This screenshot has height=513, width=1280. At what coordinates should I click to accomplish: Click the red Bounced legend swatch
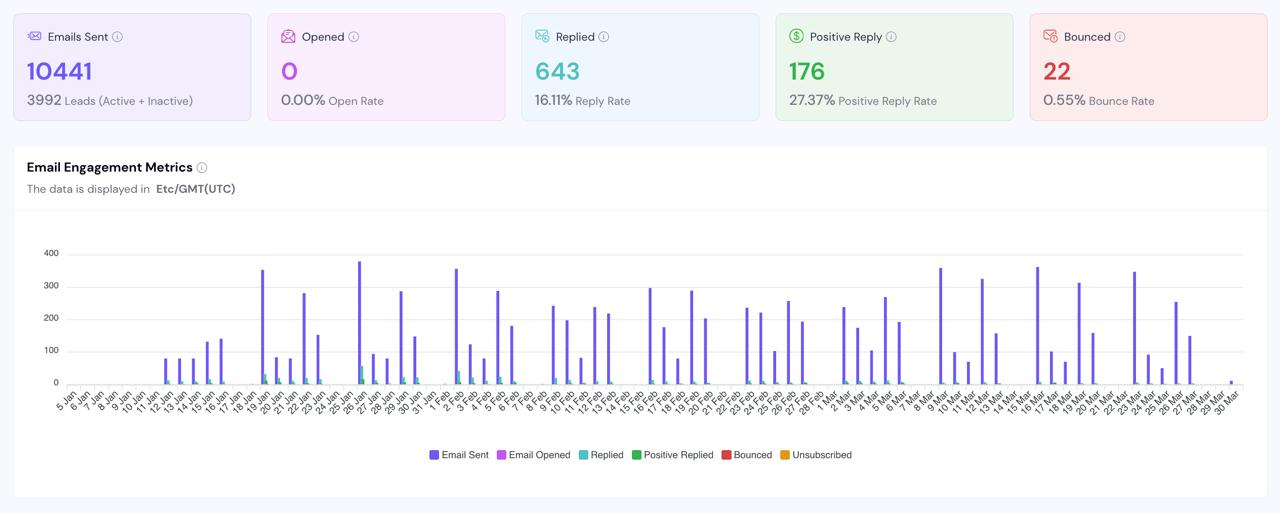pyautogui.click(x=727, y=455)
